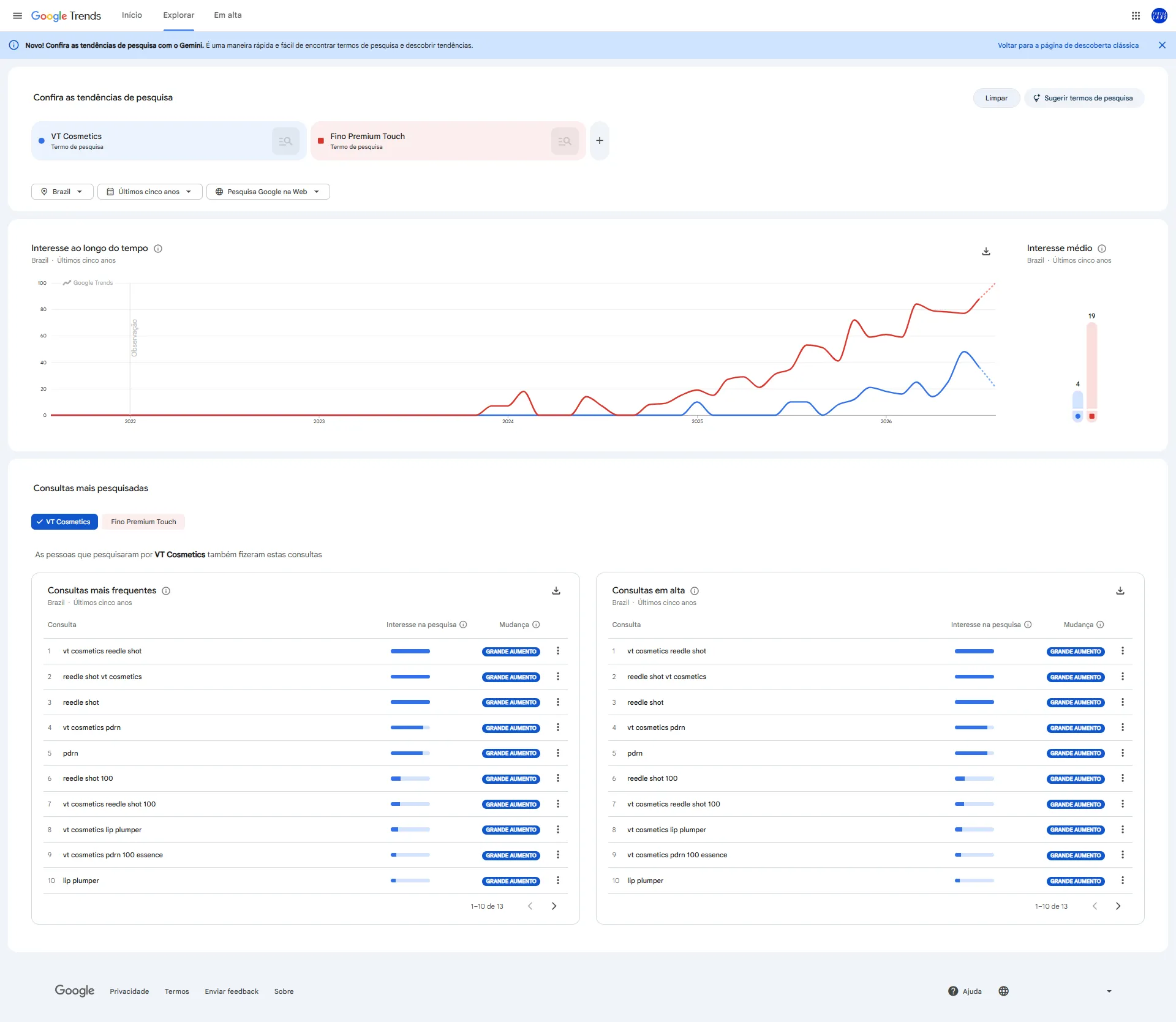The width and height of the screenshot is (1176, 1022).
Task: Click Sugerir termos de pesquisa
Action: 1084,98
